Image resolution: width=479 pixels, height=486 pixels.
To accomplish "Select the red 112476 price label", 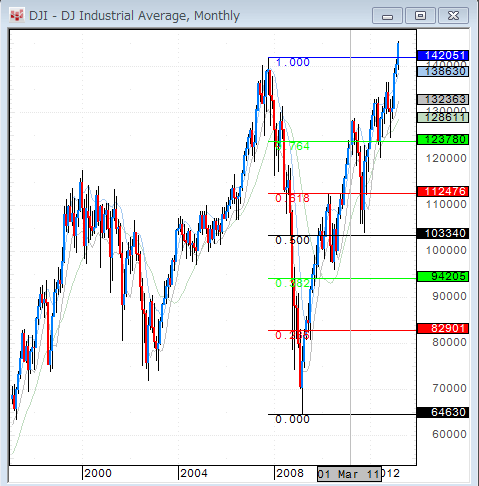I will [x=443, y=191].
